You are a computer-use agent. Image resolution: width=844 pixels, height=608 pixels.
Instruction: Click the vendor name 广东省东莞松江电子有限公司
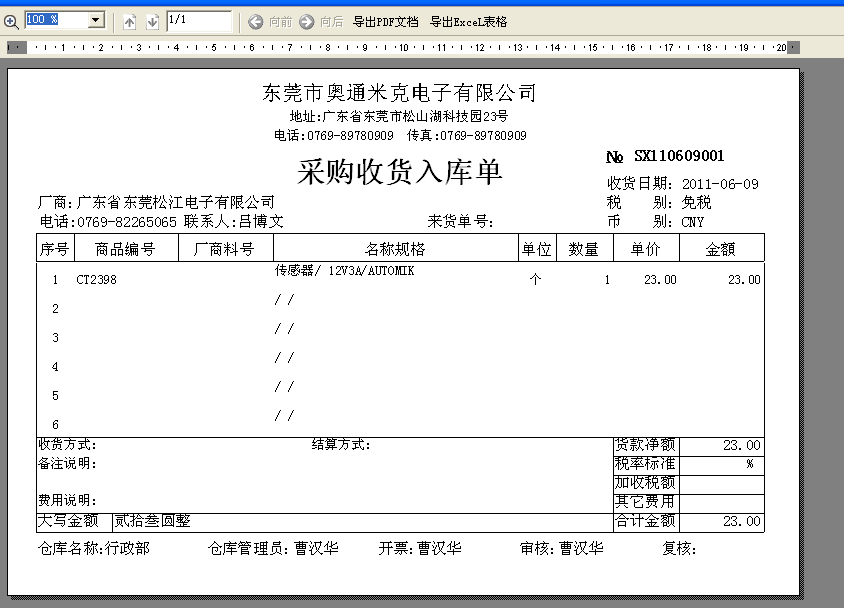pyautogui.click(x=175, y=202)
